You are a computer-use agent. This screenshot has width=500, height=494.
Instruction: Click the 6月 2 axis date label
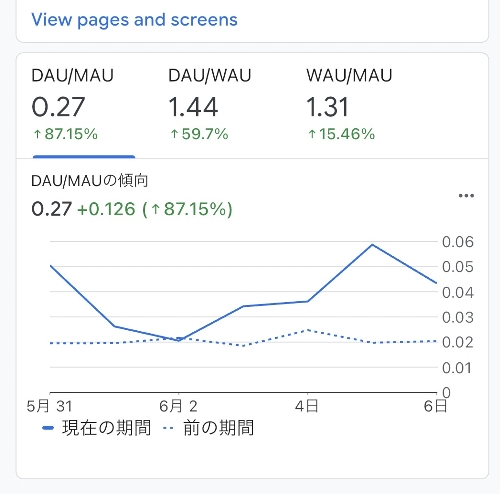click(x=178, y=406)
